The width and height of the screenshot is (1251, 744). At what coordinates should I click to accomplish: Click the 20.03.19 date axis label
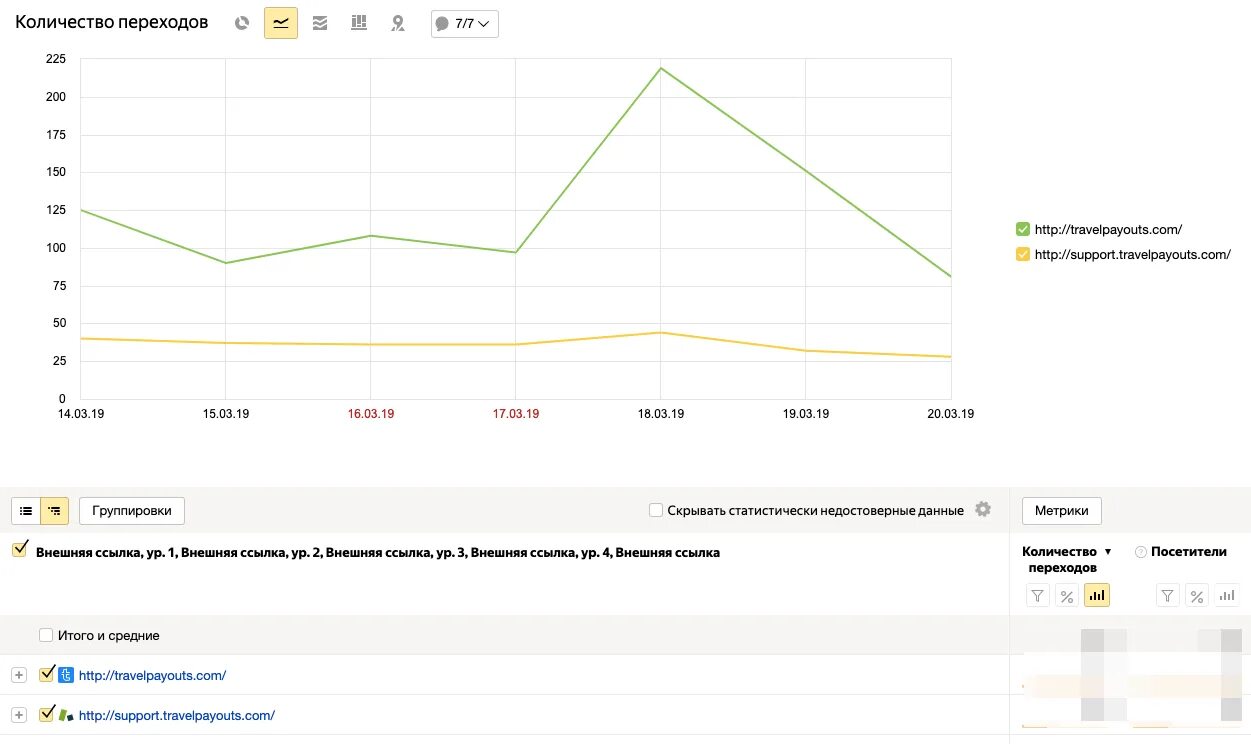[950, 414]
